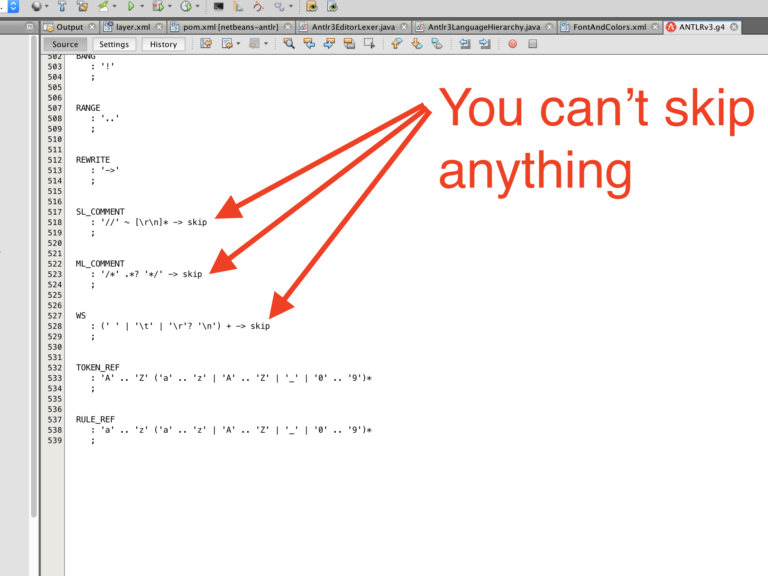
Task: Close the FontAndColors.xml tab
Action: point(655,27)
